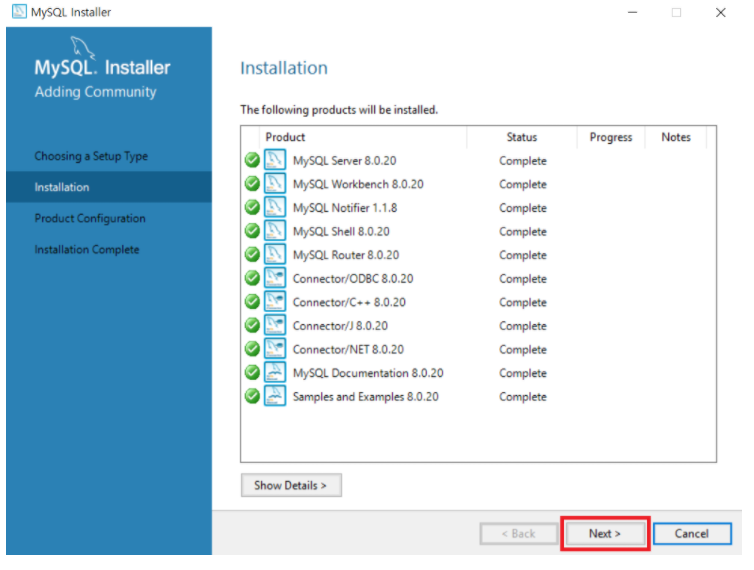This screenshot has width=754, height=570.
Task: Click the green checkmark beside Connector/NET 8.0.20
Action: click(x=252, y=349)
